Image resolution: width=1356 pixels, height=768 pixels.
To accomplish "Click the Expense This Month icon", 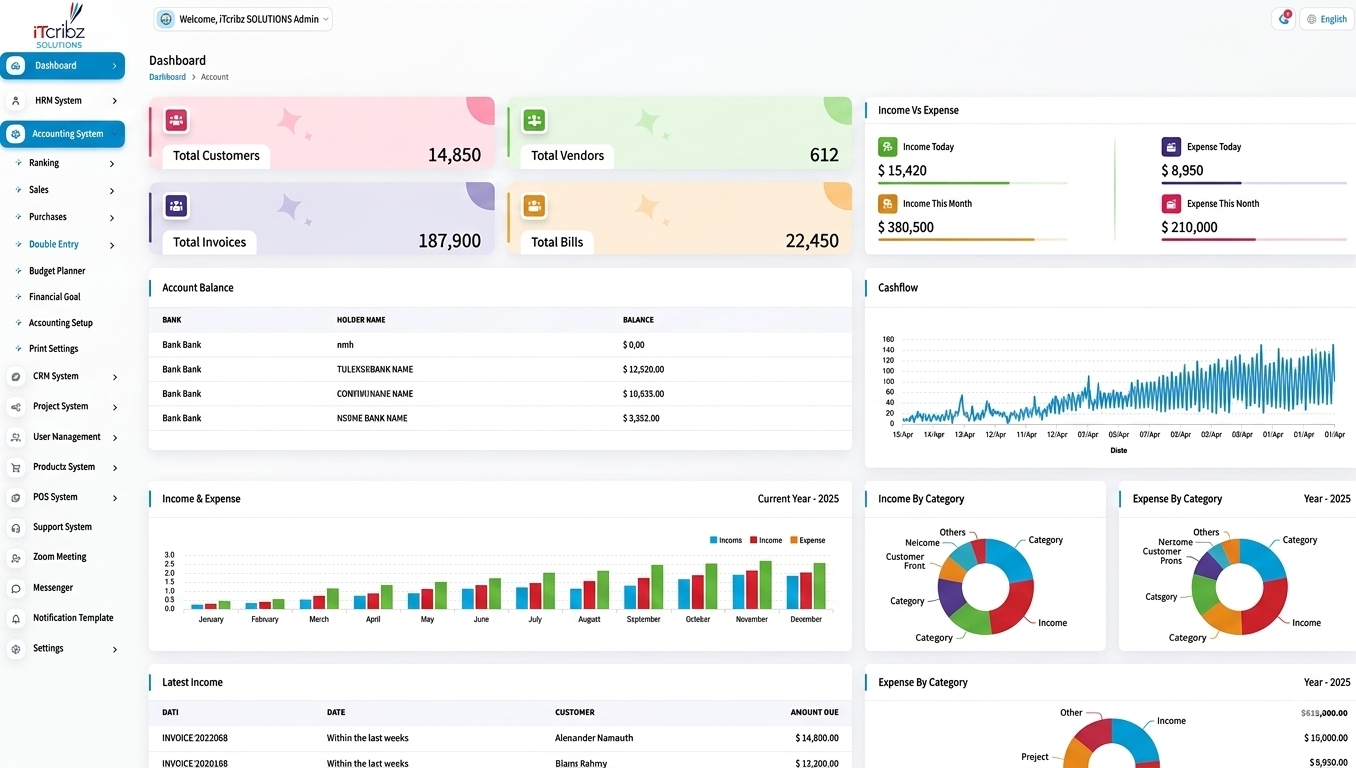I will [x=1171, y=204].
